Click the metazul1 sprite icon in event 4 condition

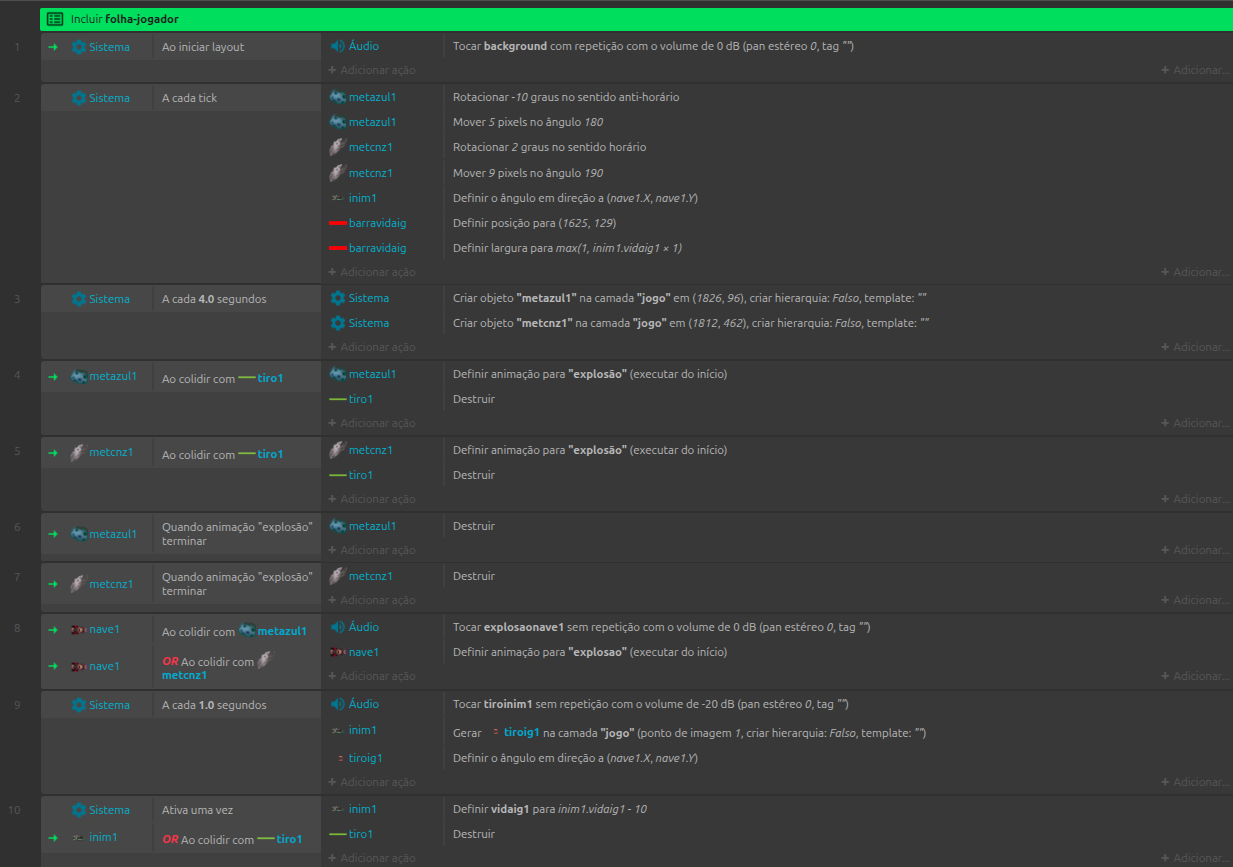(x=78, y=376)
